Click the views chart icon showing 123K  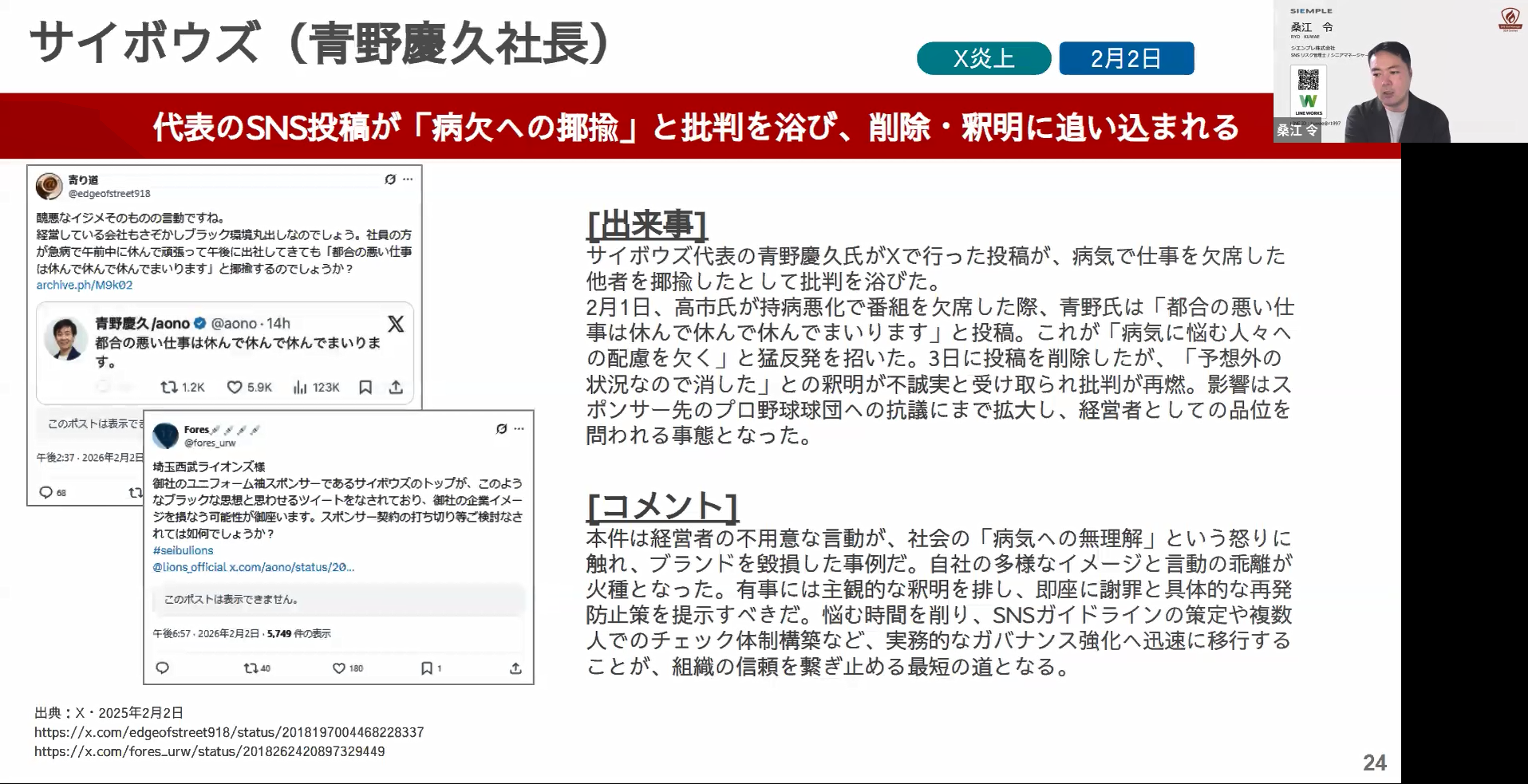tap(300, 388)
